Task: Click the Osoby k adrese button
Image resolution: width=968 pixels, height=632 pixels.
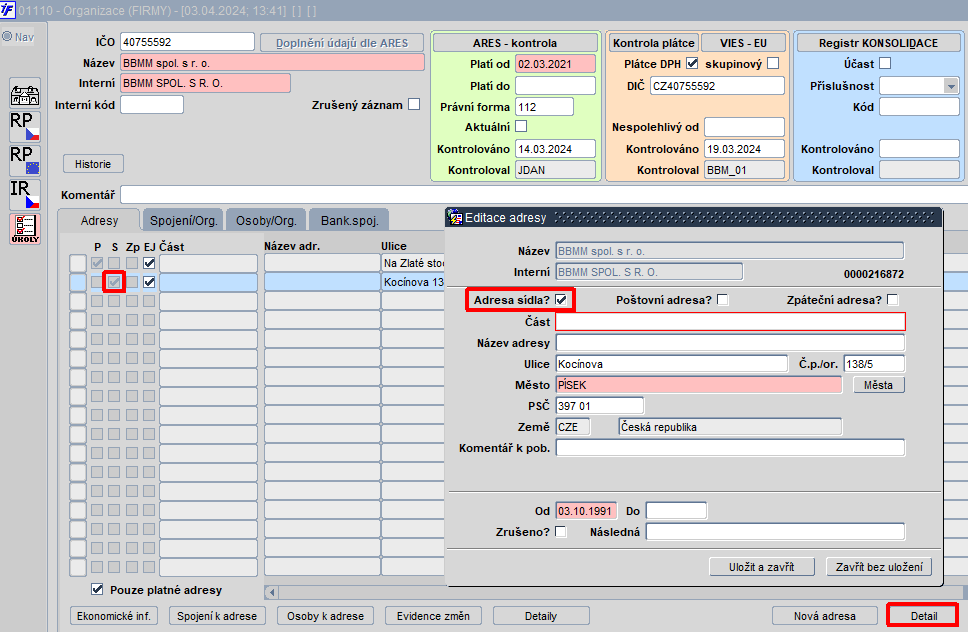Action: point(325,615)
